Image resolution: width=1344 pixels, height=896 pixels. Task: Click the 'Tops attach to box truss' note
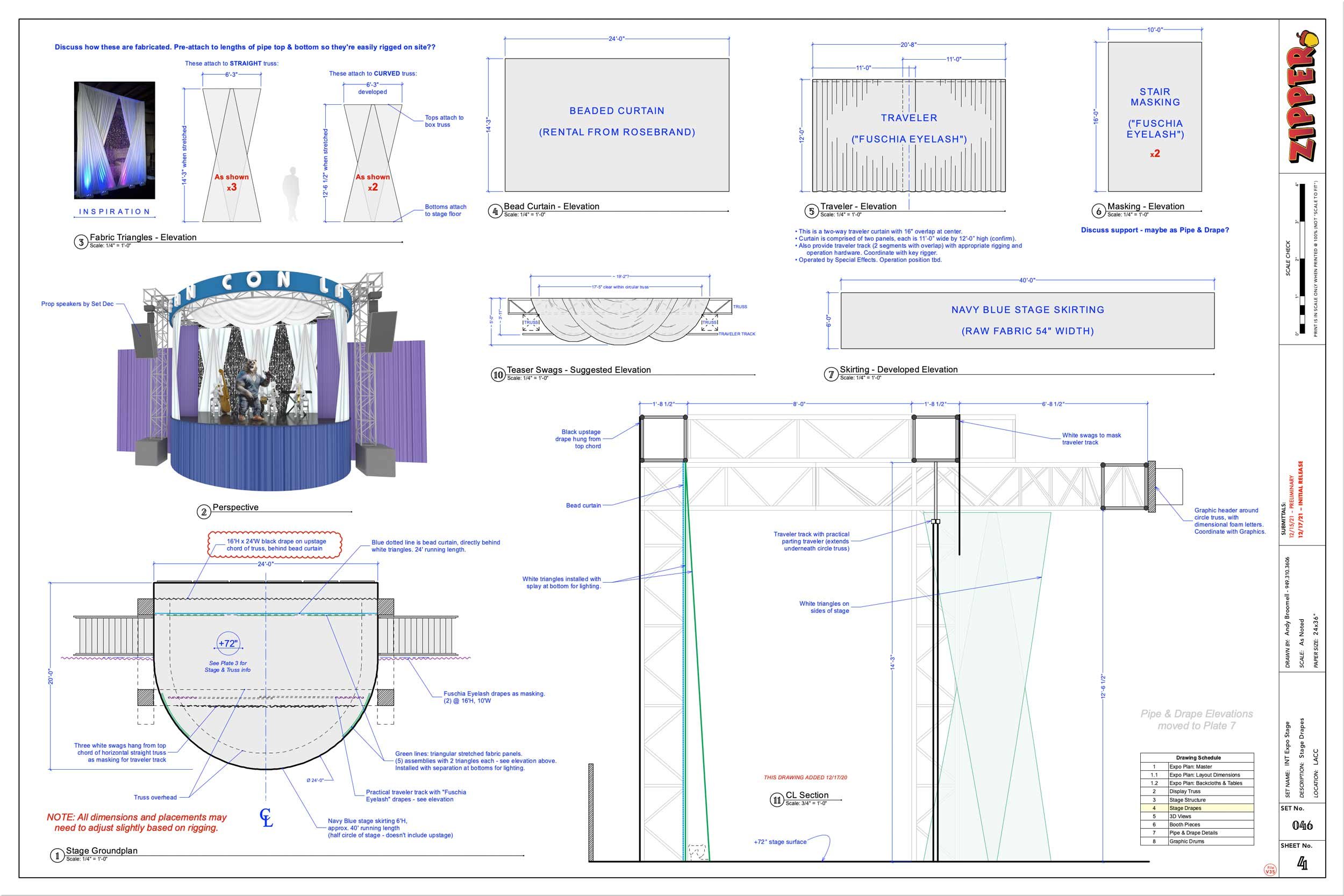click(444, 121)
